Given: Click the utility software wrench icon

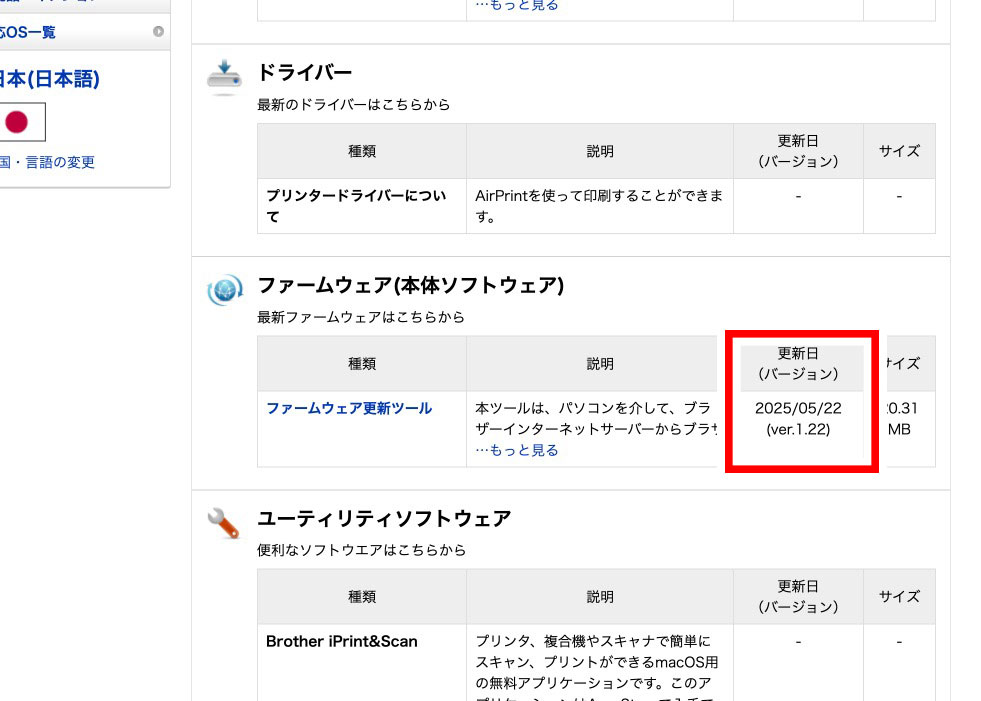Looking at the screenshot, I should (224, 522).
